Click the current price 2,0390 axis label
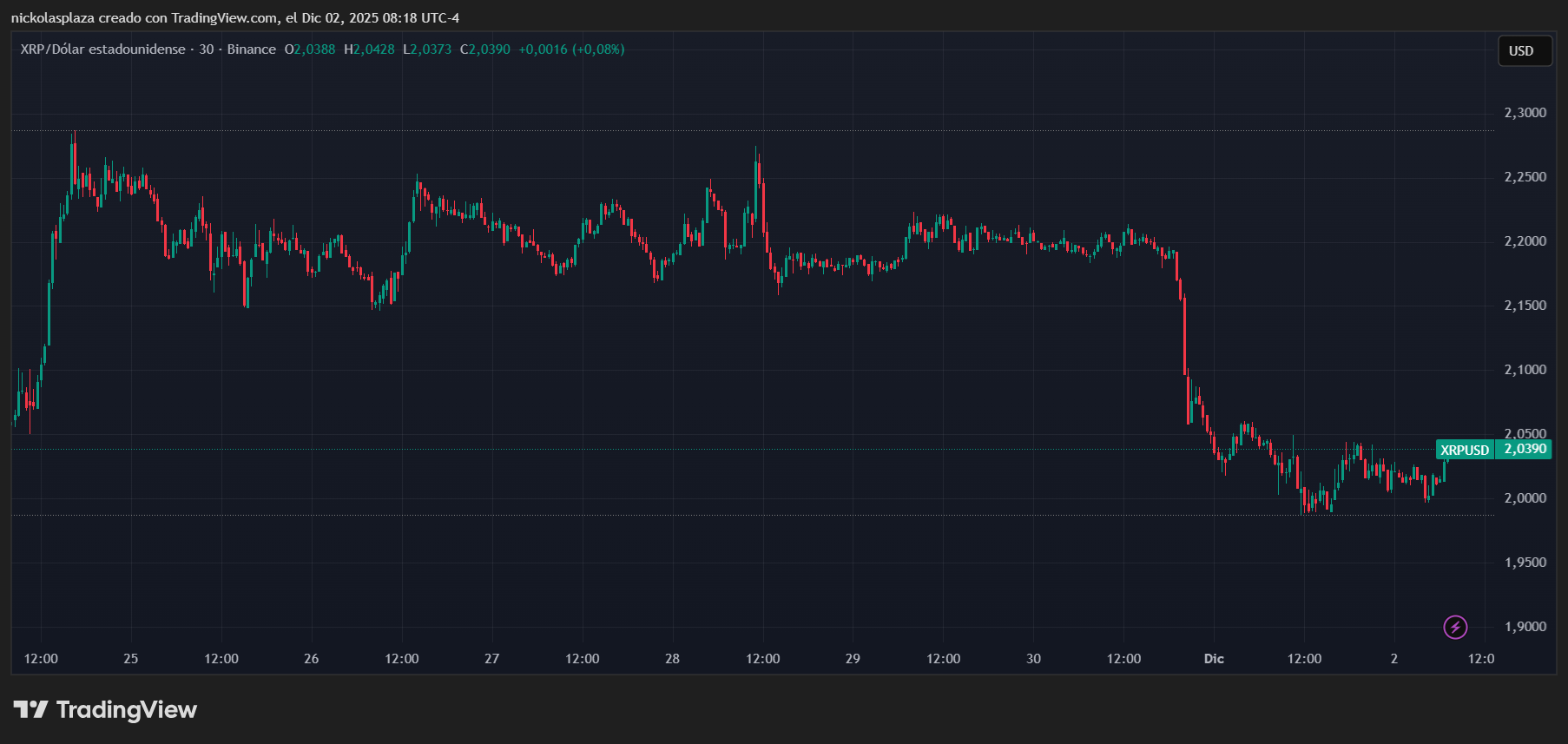 (x=1525, y=449)
